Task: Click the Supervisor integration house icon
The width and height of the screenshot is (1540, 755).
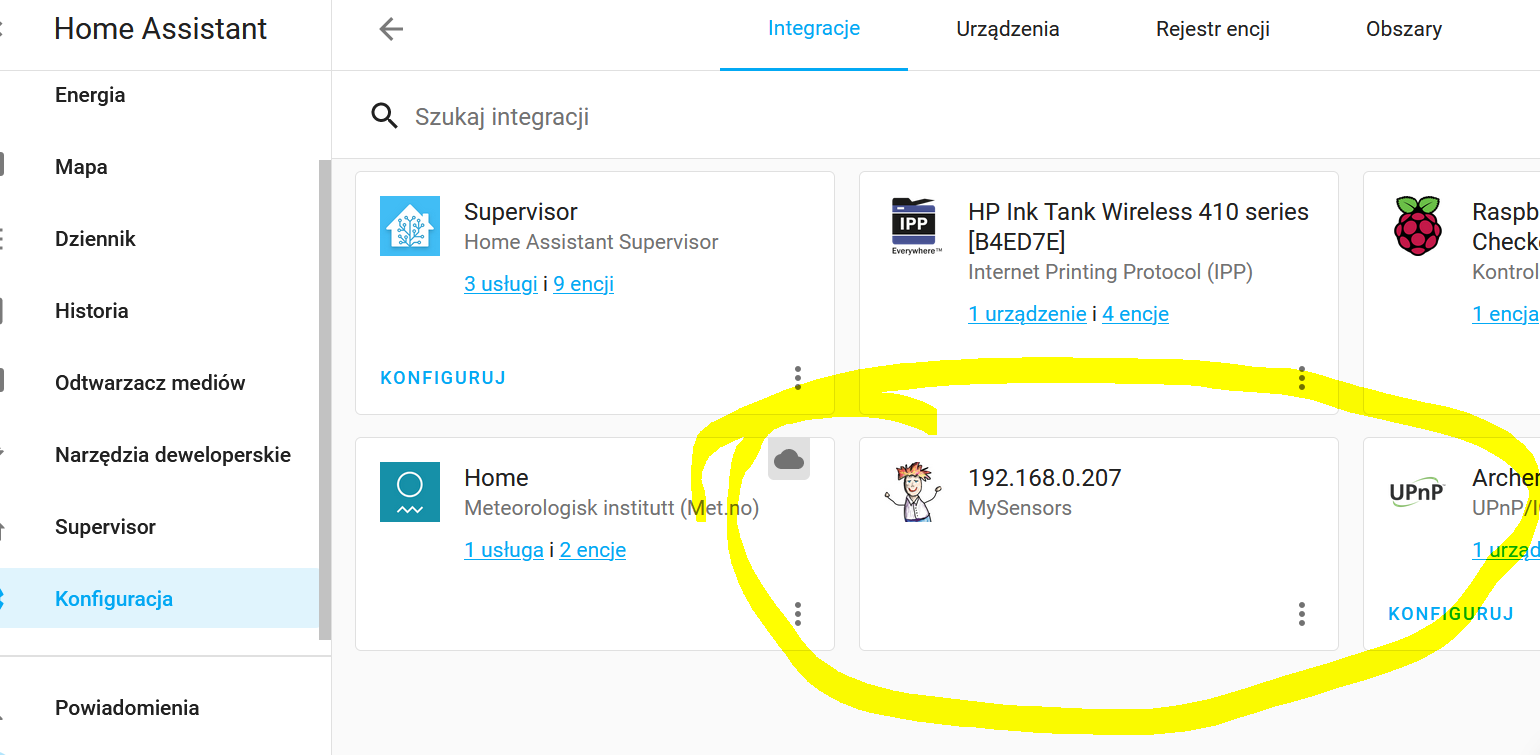Action: (x=410, y=226)
